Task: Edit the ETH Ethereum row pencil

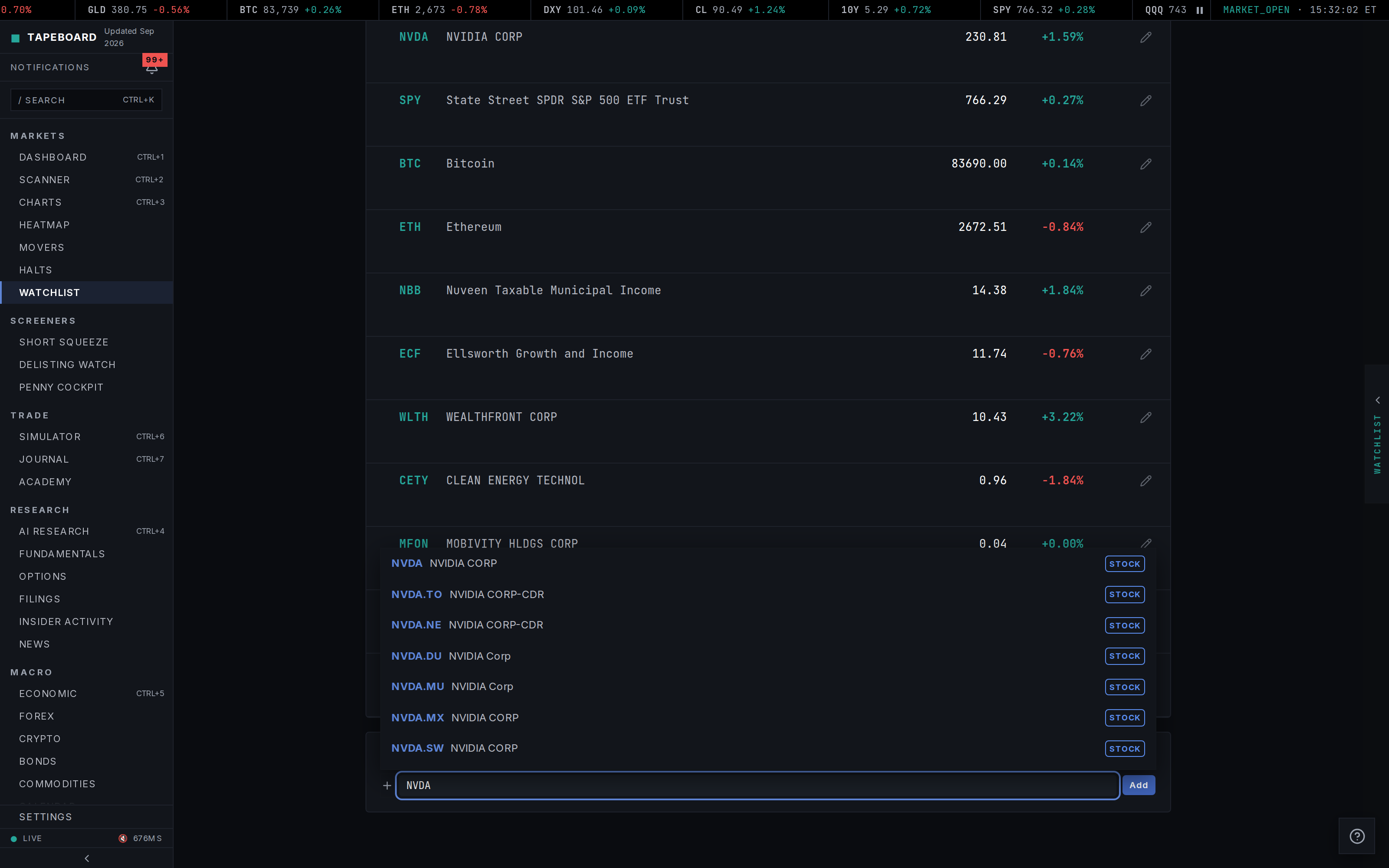Action: pyautogui.click(x=1145, y=227)
